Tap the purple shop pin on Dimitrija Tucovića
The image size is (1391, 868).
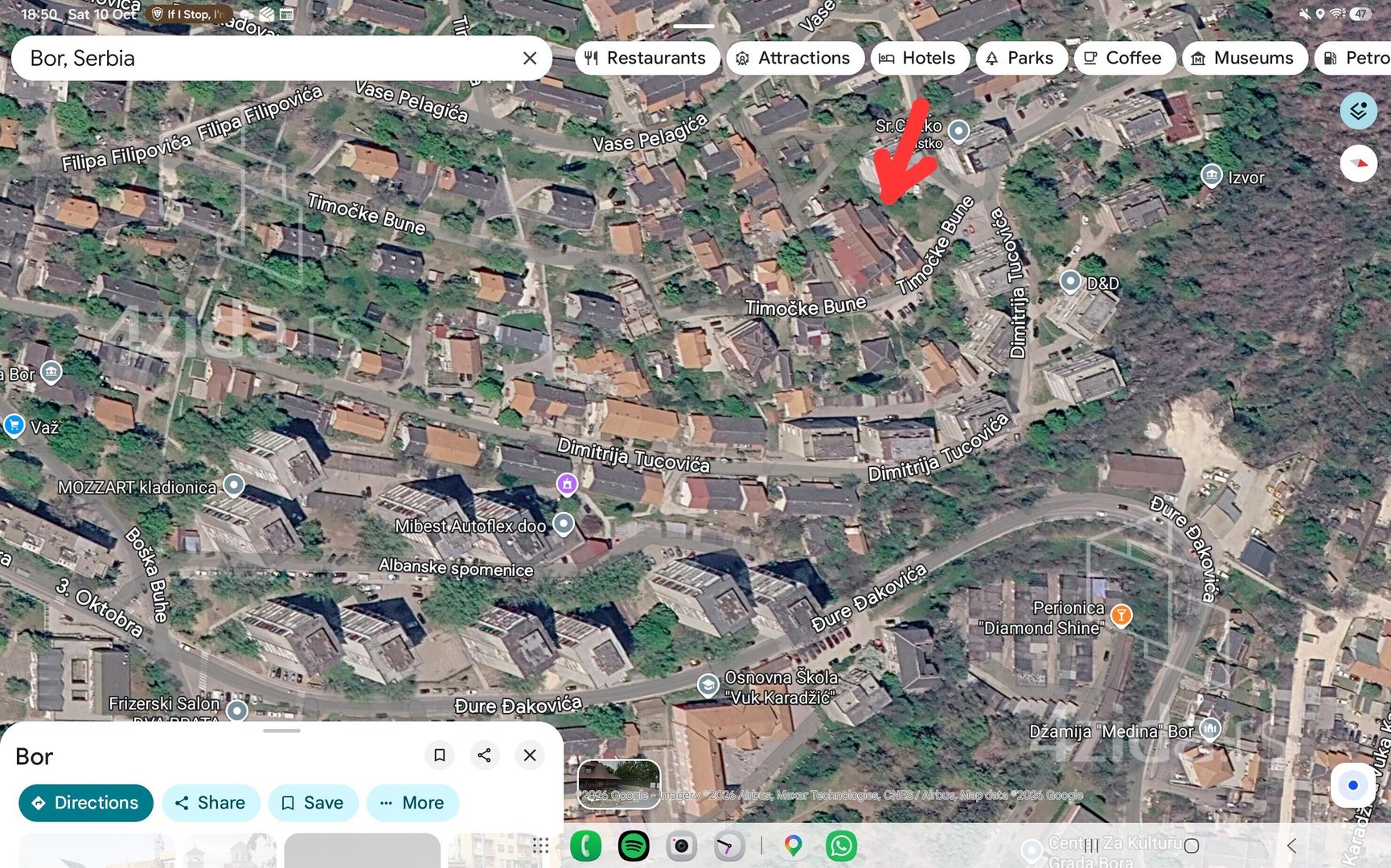(567, 484)
